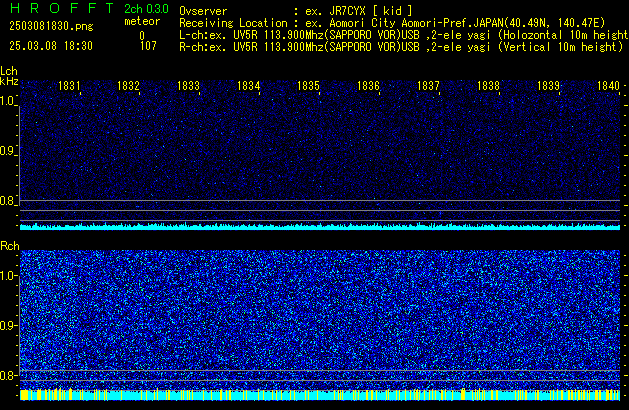Click the 1837 time marker
This screenshot has height=410, width=629.
coord(428,86)
